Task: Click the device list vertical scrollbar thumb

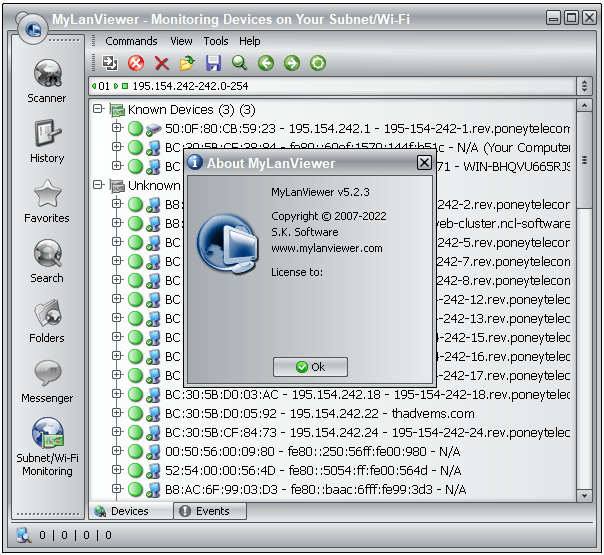Action: [x=584, y=160]
